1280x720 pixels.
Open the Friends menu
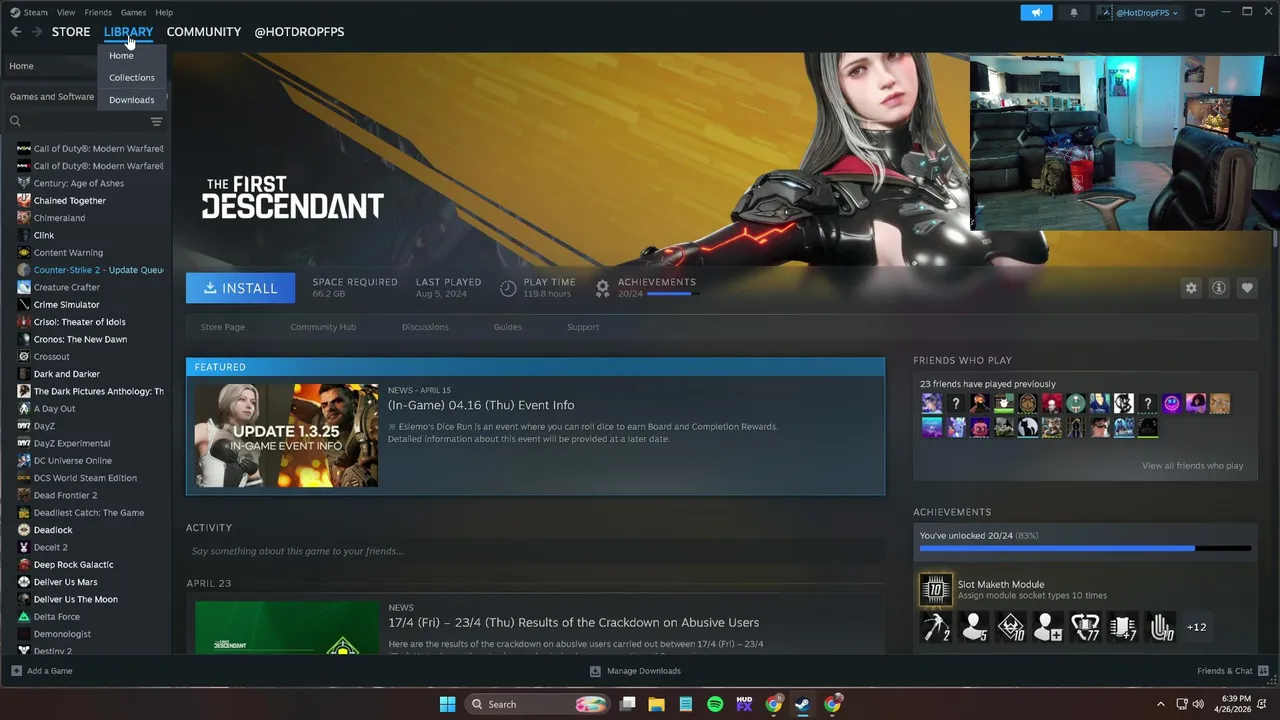(x=98, y=12)
